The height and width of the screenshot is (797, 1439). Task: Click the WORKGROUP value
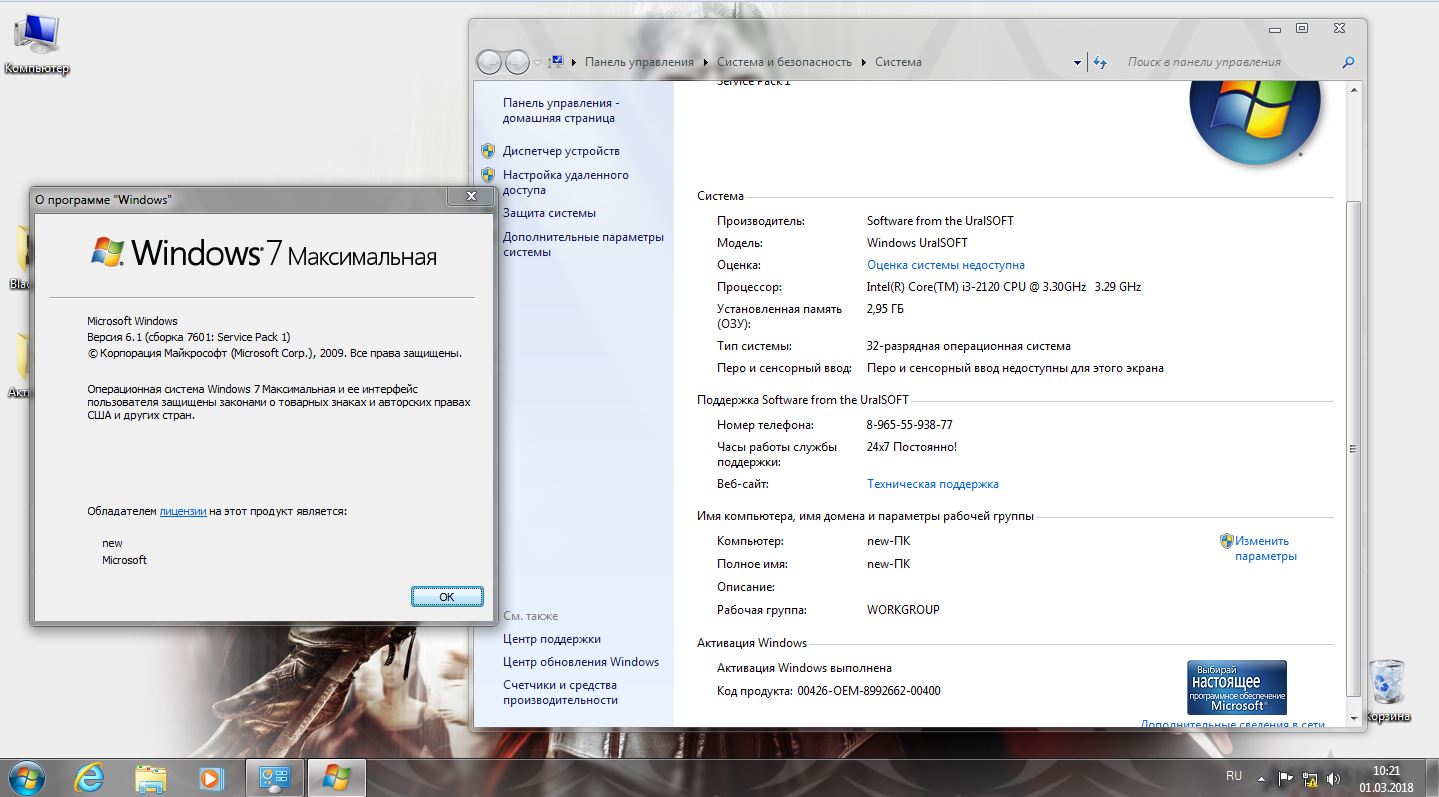(x=903, y=610)
